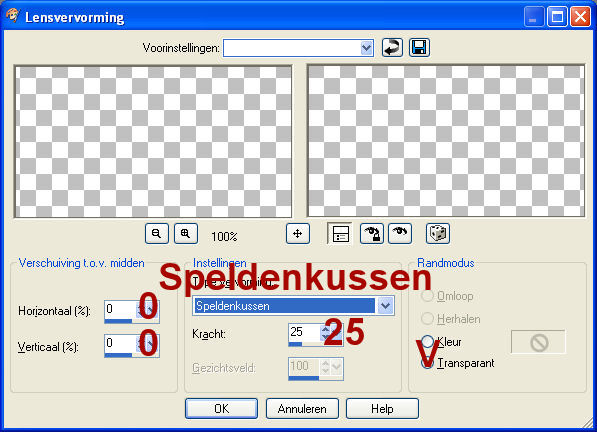597x432 pixels.
Task: Click the OK button
Action: (x=221, y=409)
